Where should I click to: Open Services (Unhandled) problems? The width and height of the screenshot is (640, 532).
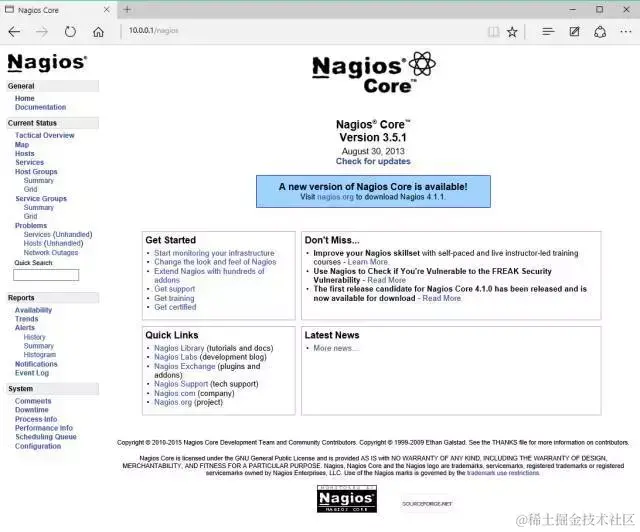click(58, 234)
